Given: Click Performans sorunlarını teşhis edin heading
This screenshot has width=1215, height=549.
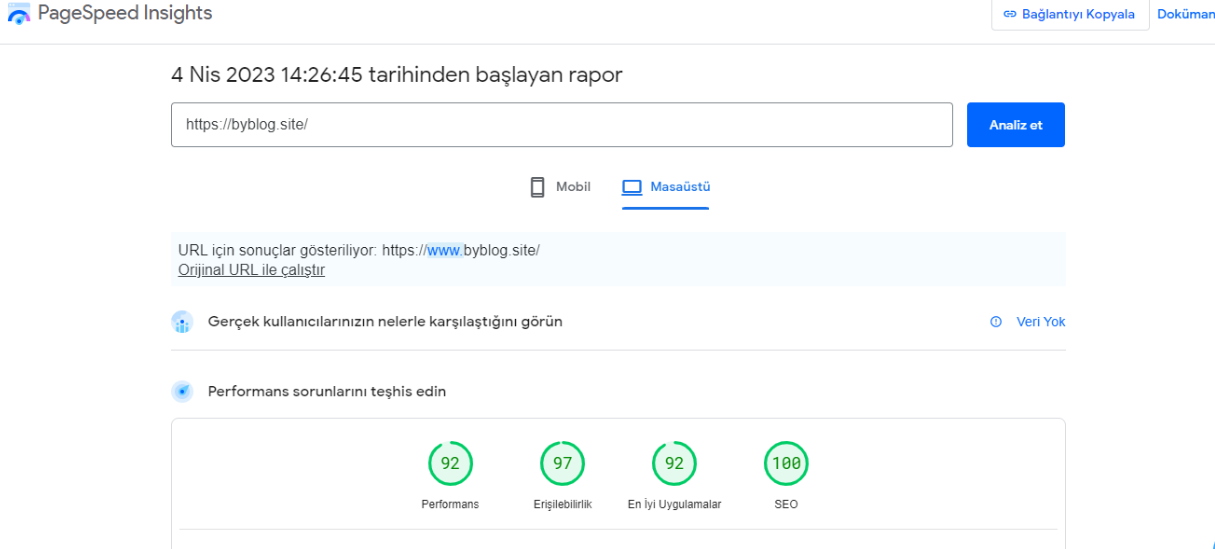Looking at the screenshot, I should click(x=327, y=391).
